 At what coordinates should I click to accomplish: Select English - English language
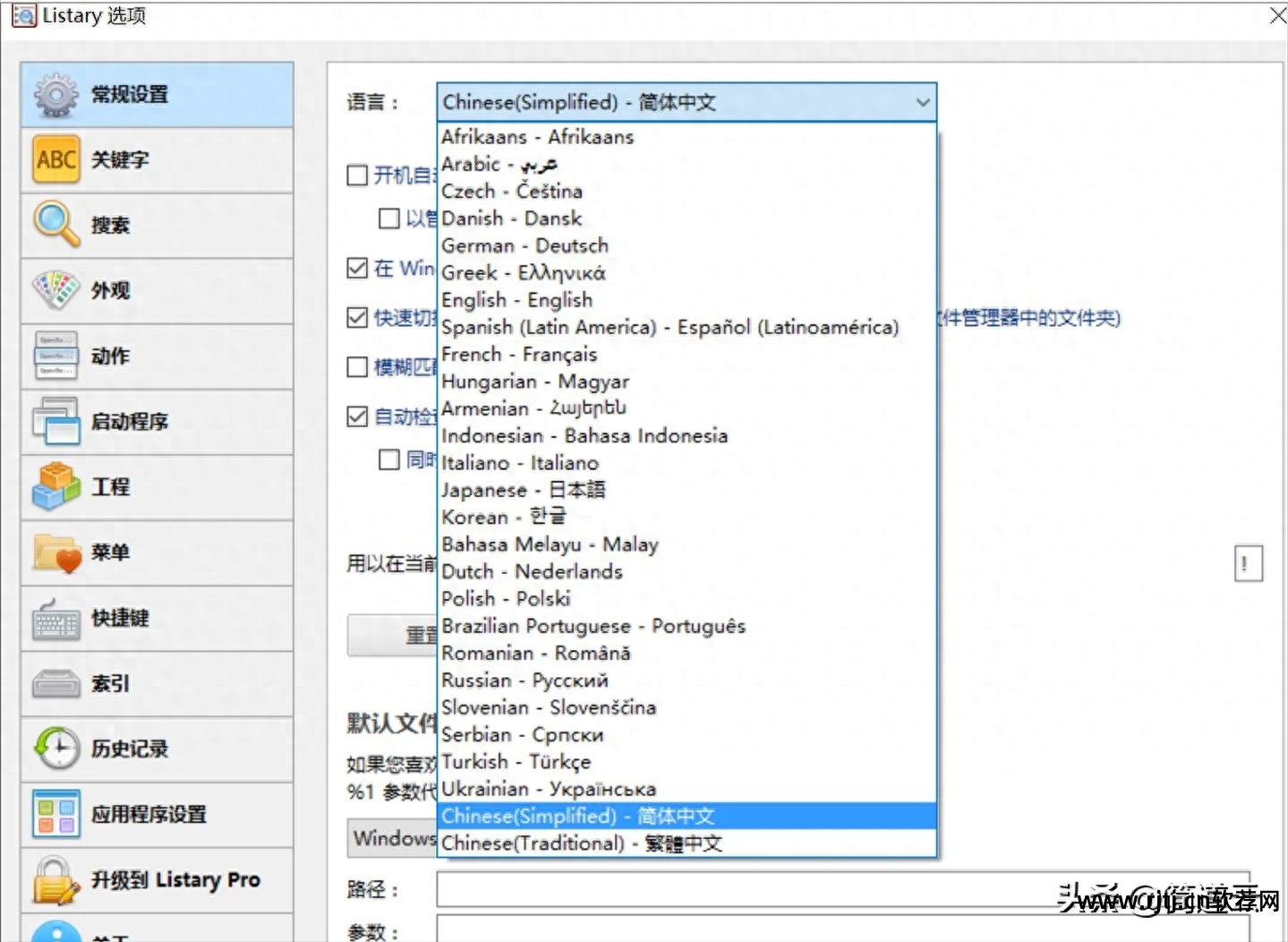(687, 300)
